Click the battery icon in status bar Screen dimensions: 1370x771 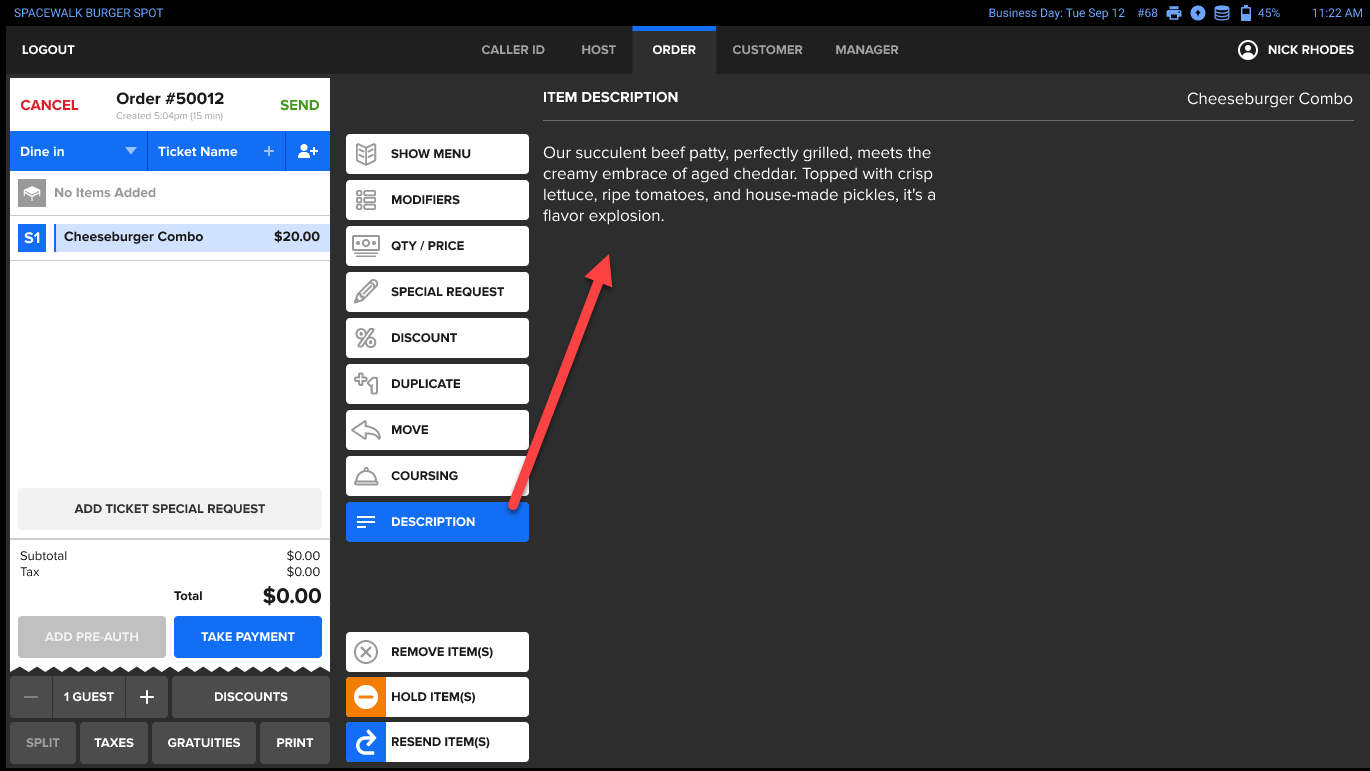(1246, 13)
